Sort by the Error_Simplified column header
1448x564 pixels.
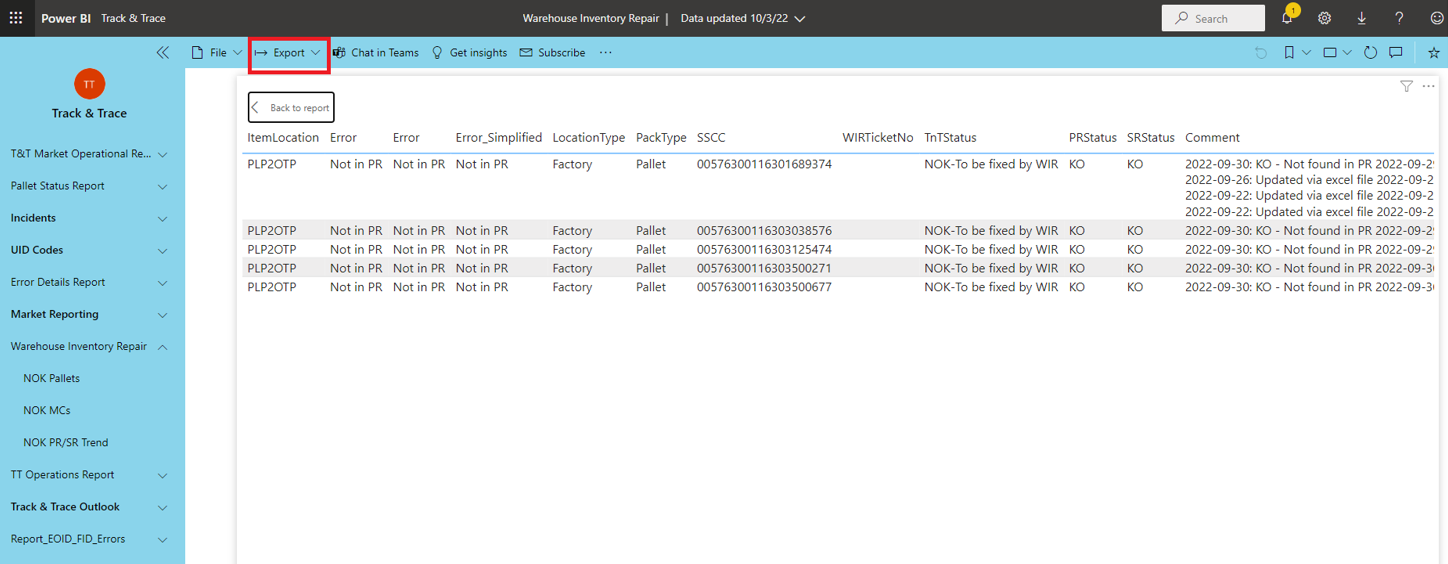click(x=499, y=138)
